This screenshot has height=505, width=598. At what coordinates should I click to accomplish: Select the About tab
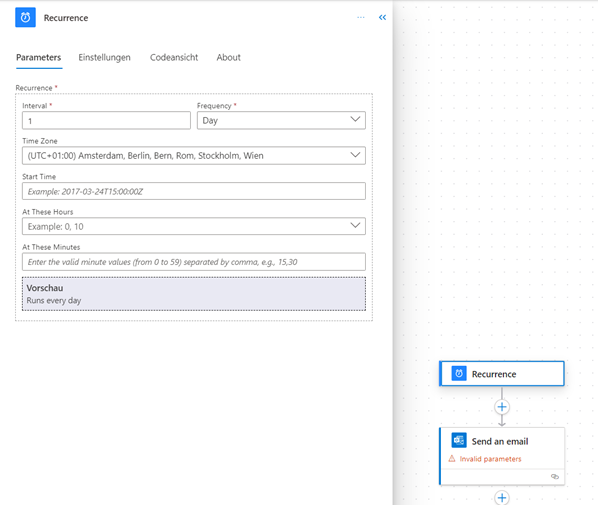228,58
